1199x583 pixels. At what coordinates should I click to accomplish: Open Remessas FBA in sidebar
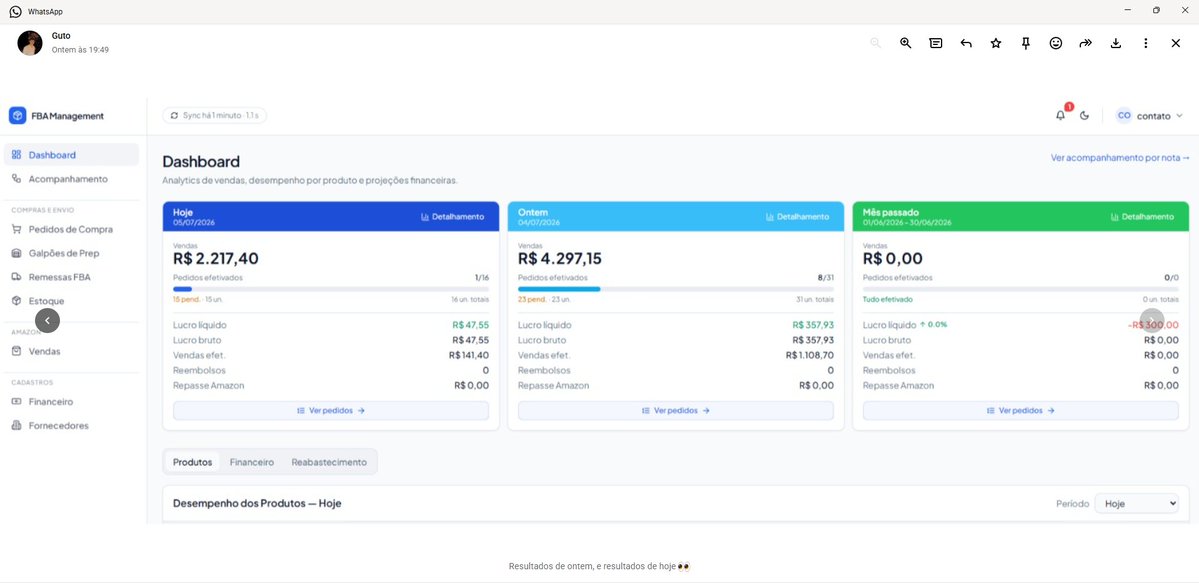point(71,277)
